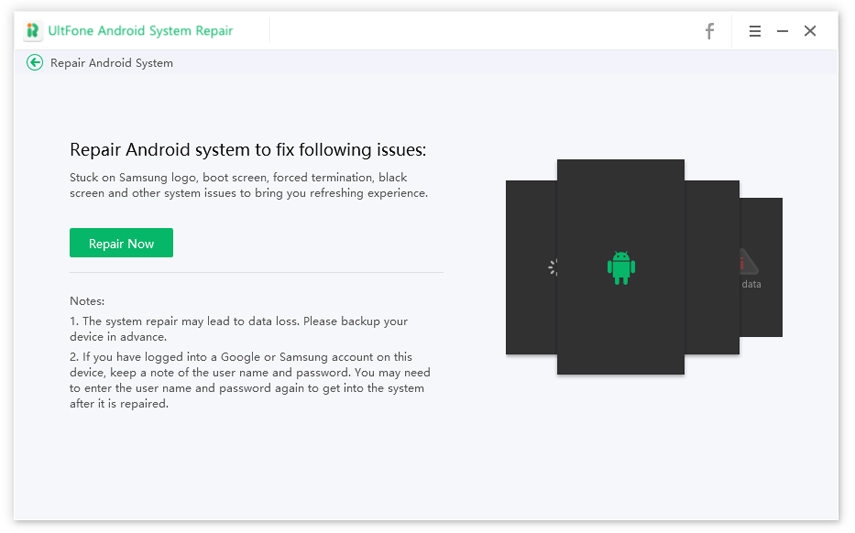Select the far-right phone card labeled data
The height and width of the screenshot is (533, 855).
[762, 310]
